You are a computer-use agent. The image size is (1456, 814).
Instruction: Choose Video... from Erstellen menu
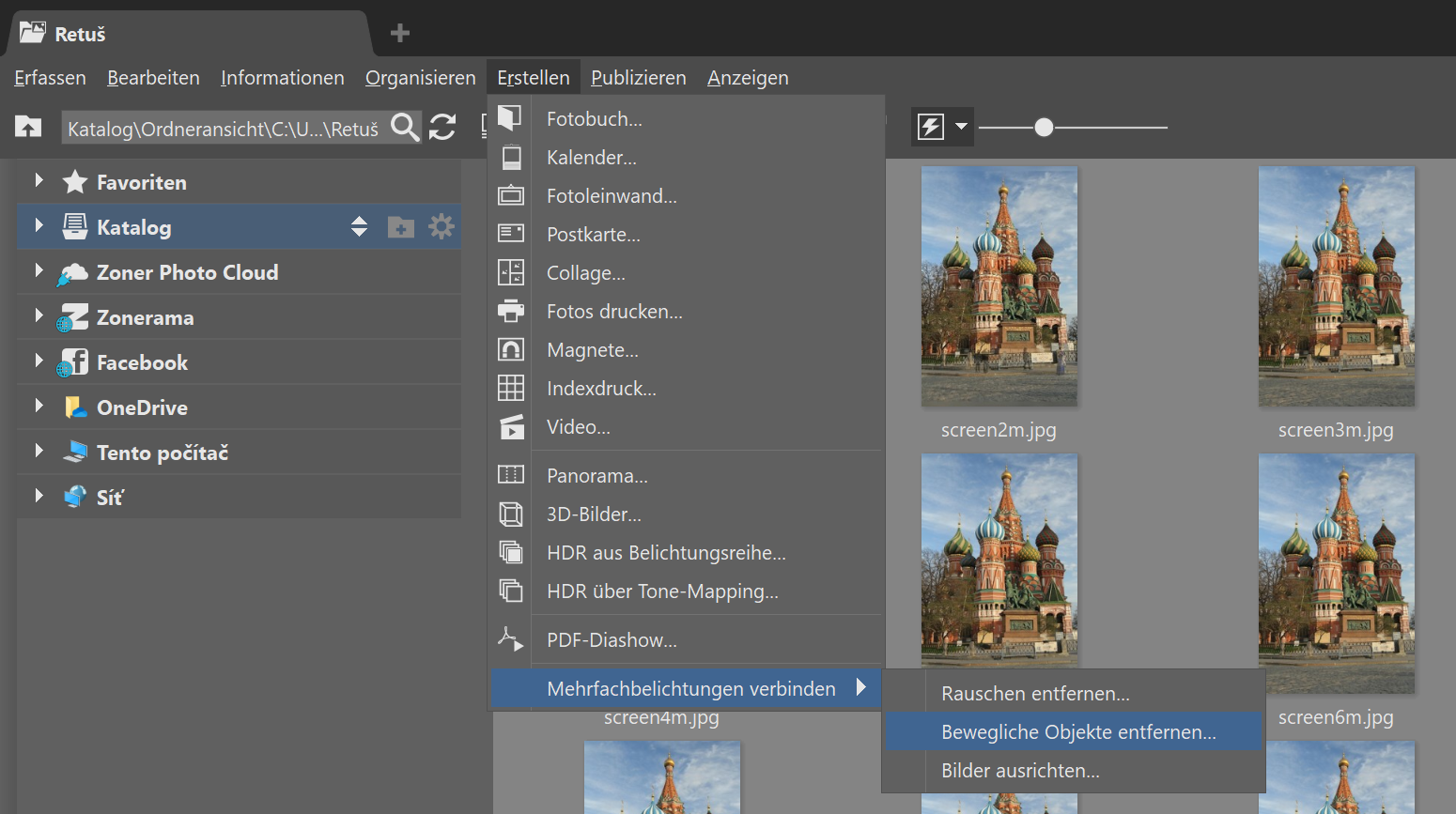687,426
